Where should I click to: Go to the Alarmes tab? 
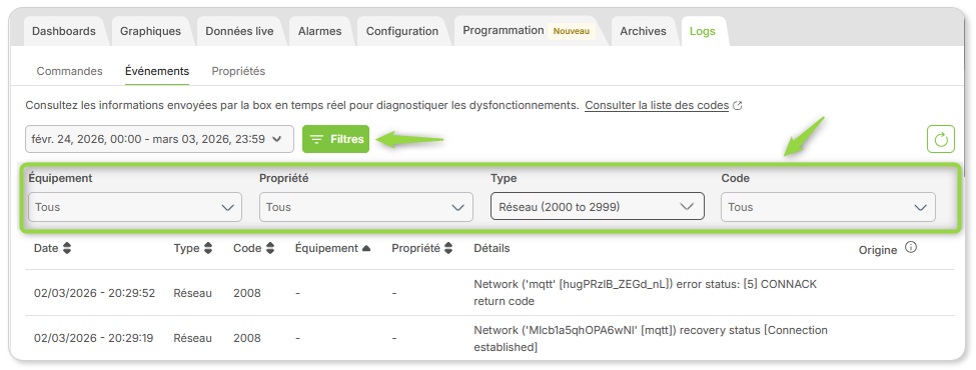click(x=320, y=31)
